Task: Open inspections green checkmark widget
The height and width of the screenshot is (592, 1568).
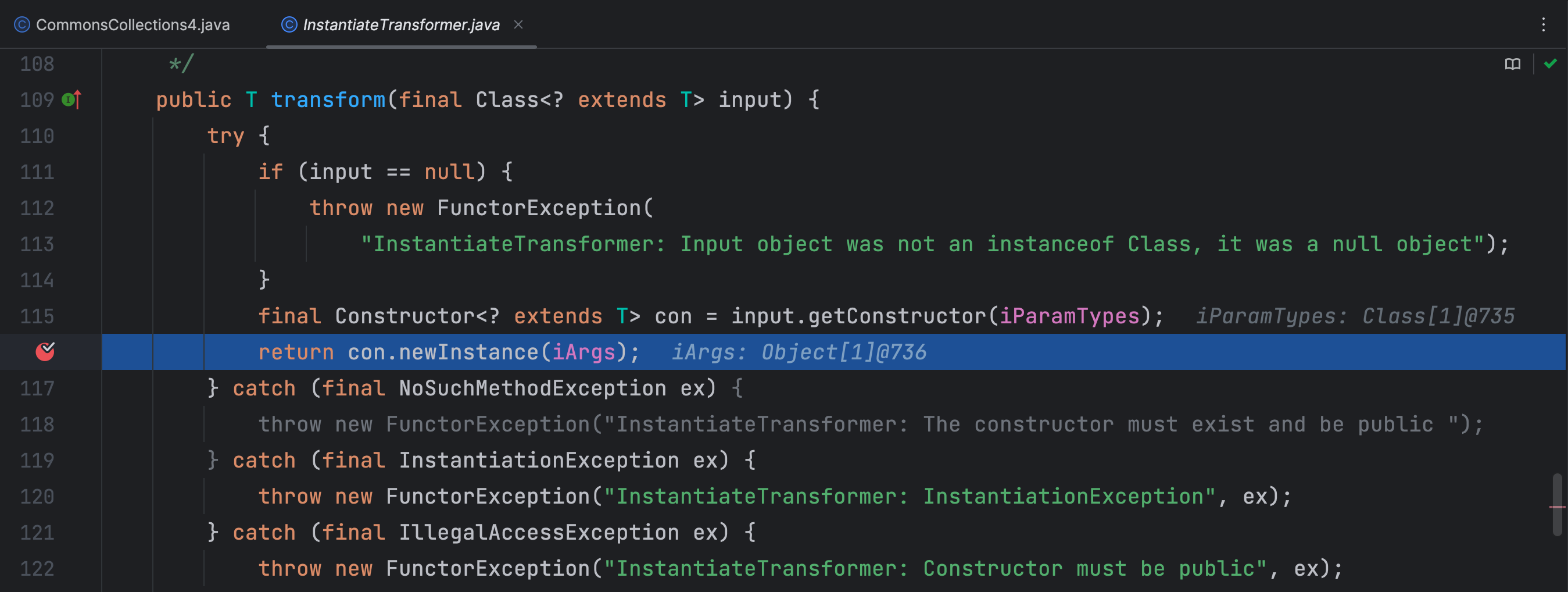Action: [x=1551, y=63]
